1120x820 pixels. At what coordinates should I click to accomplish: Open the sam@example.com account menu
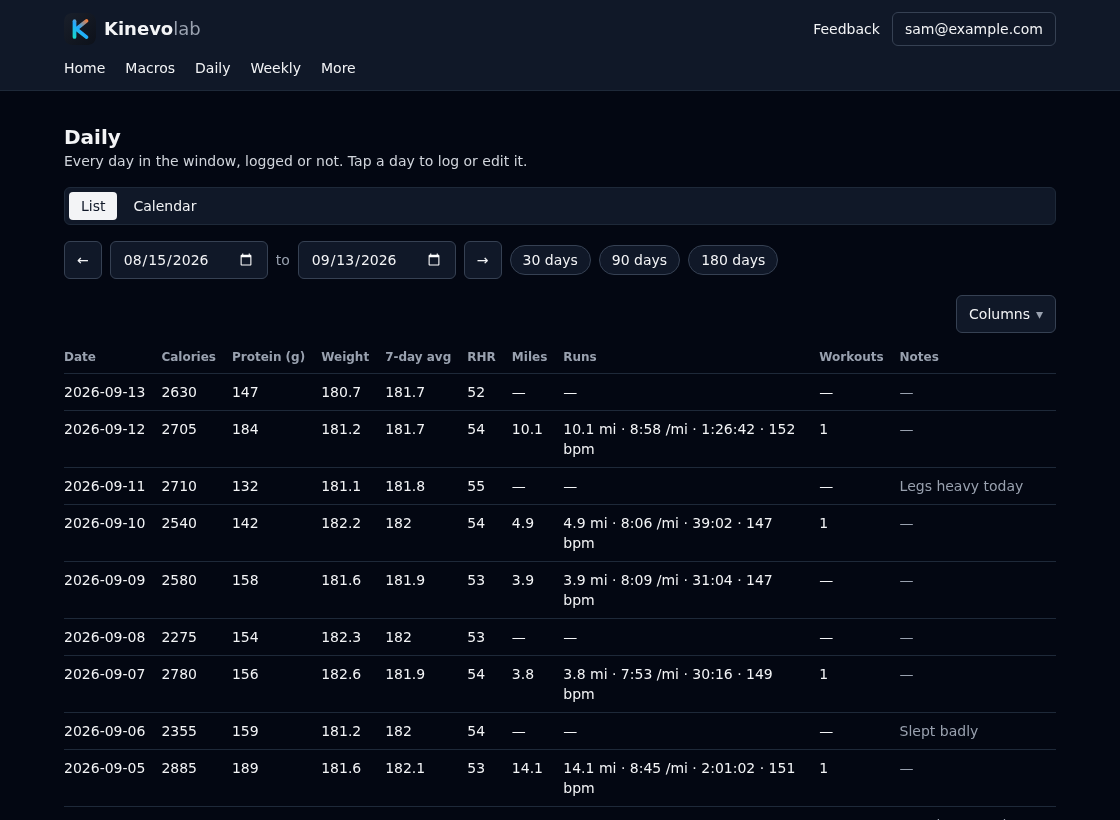(974, 29)
